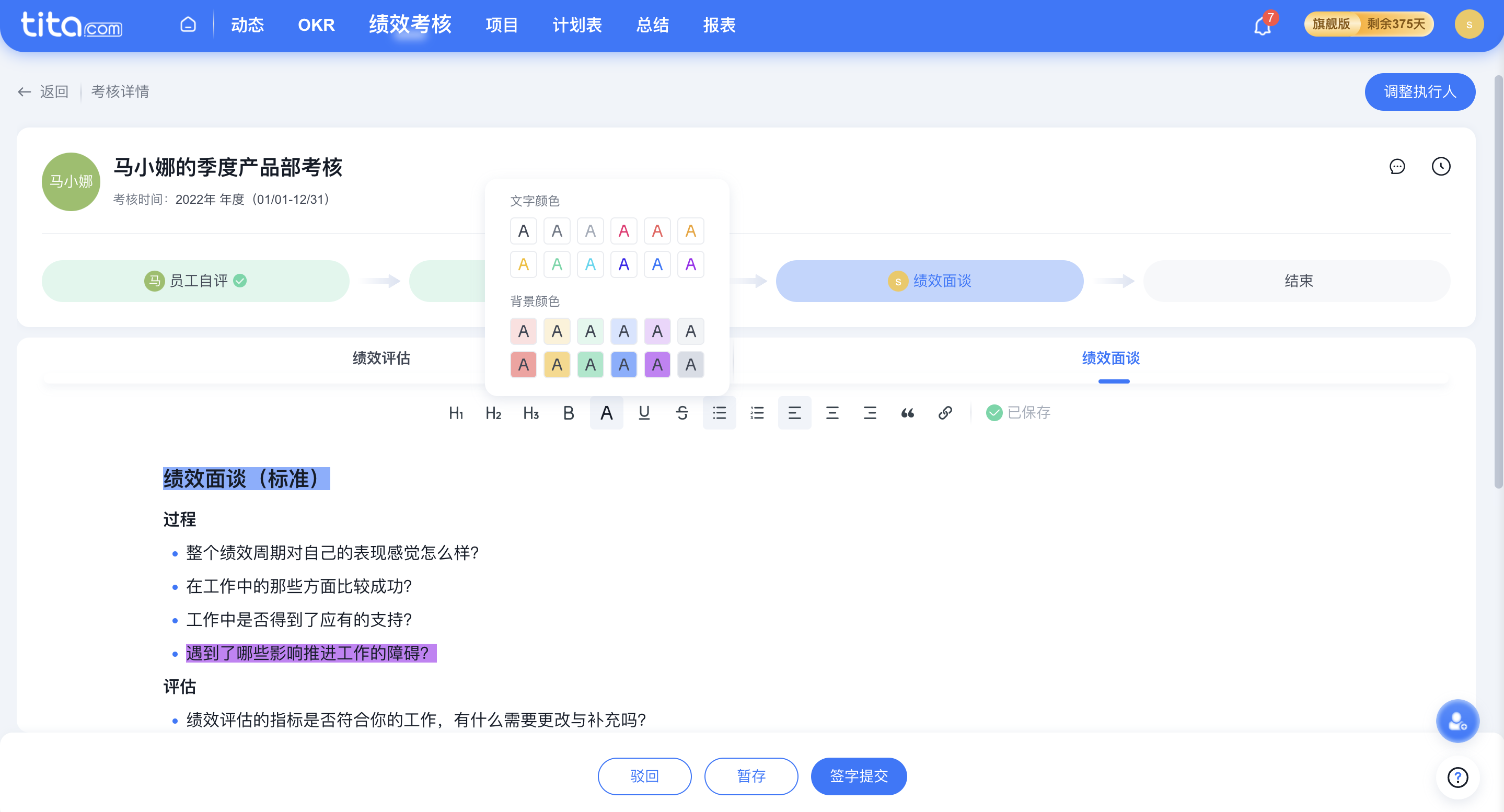Click the back arrow 返回

click(43, 91)
